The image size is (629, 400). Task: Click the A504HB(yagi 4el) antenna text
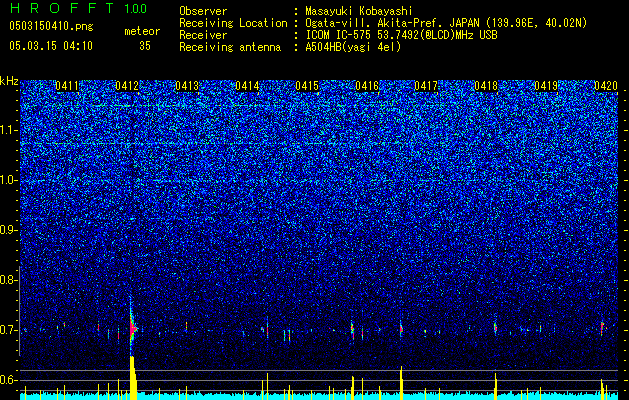pyautogui.click(x=353, y=47)
